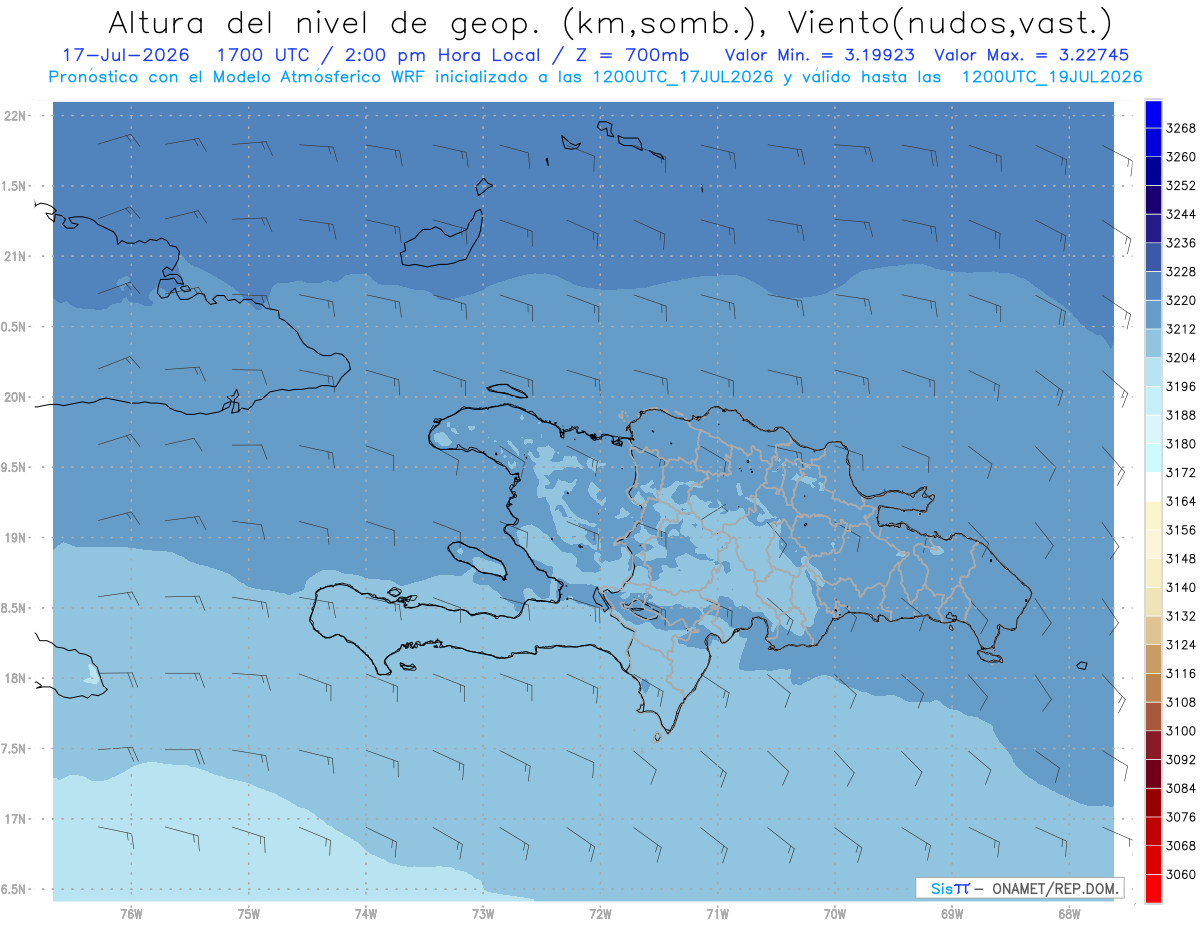Click the "21N" latitude axis label
The width and height of the screenshot is (1200, 927).
click(17, 256)
